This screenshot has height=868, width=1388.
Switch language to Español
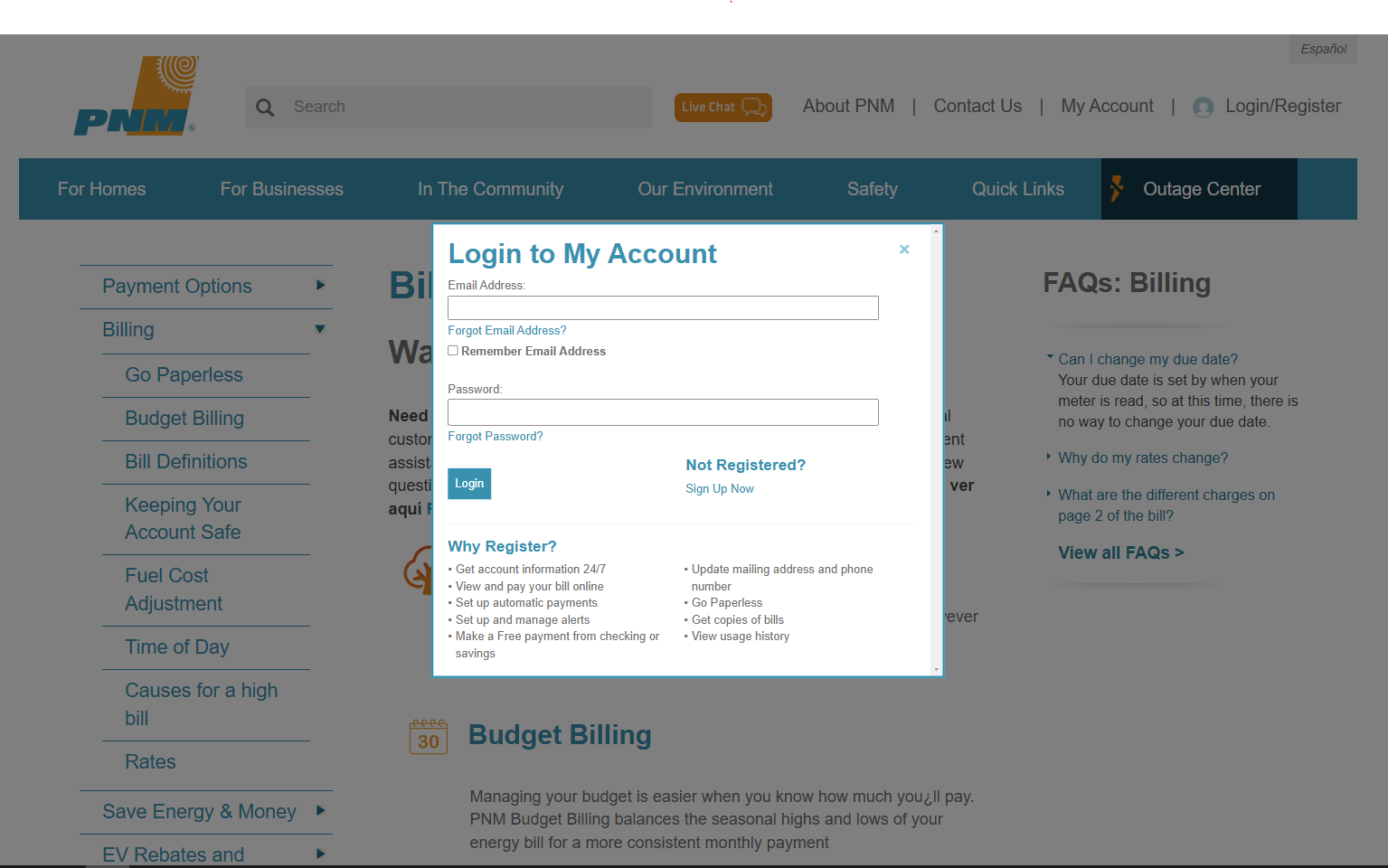click(1323, 49)
